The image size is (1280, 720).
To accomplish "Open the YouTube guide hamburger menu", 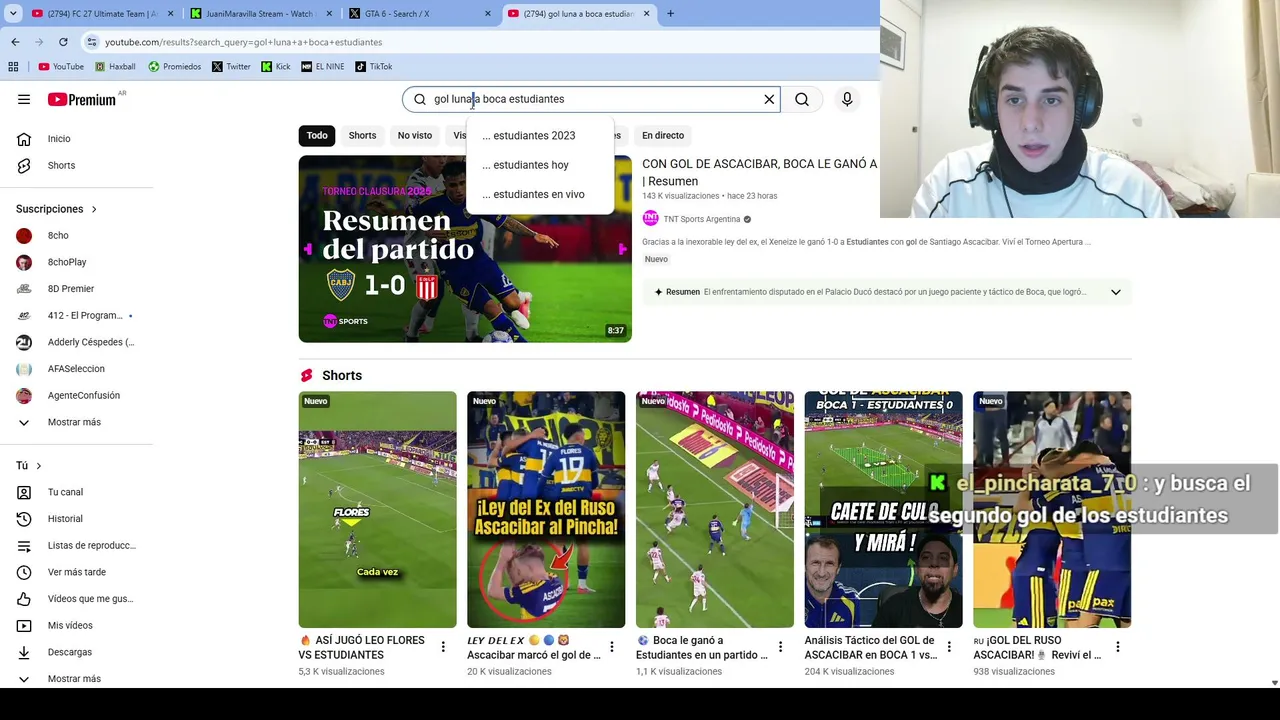I will point(24,99).
